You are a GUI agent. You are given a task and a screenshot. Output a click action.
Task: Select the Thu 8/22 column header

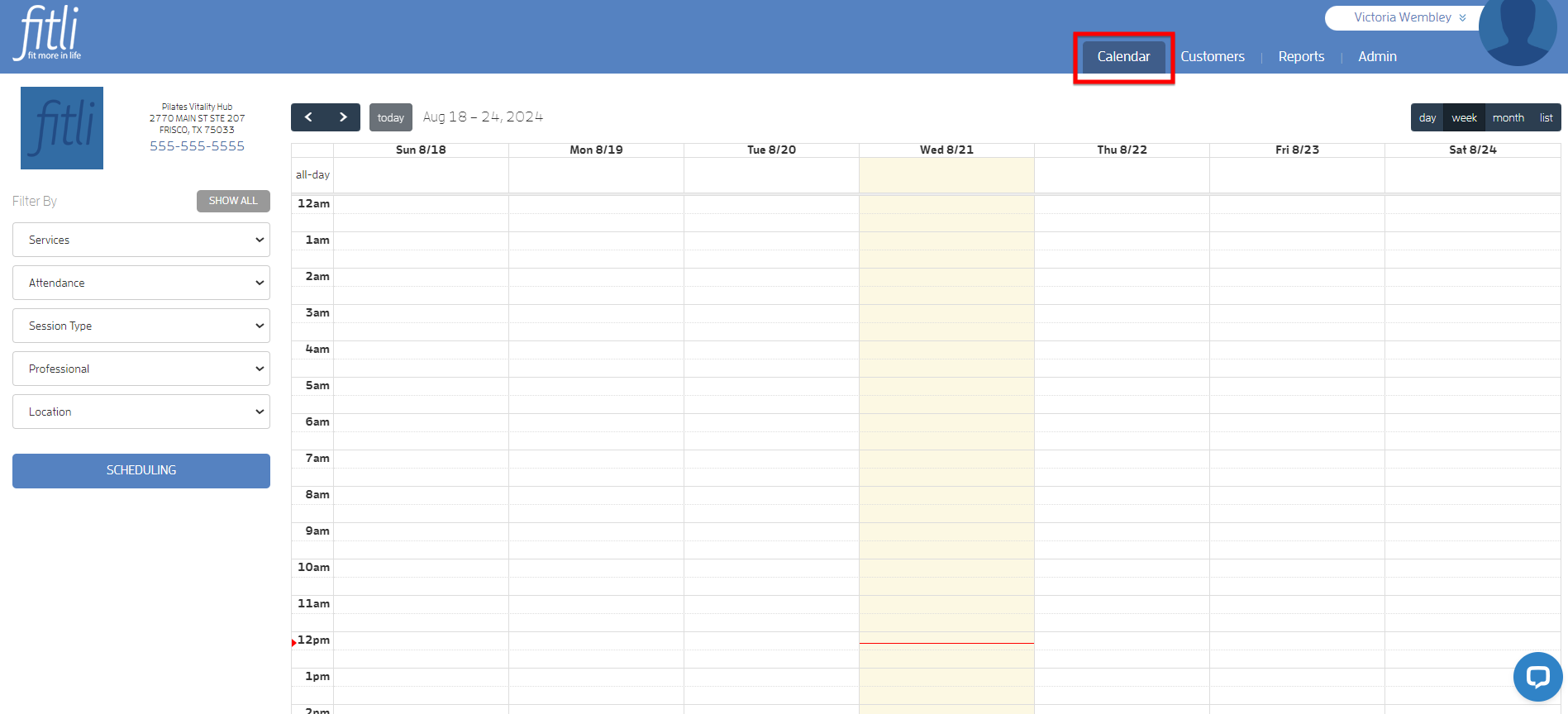coord(1122,150)
